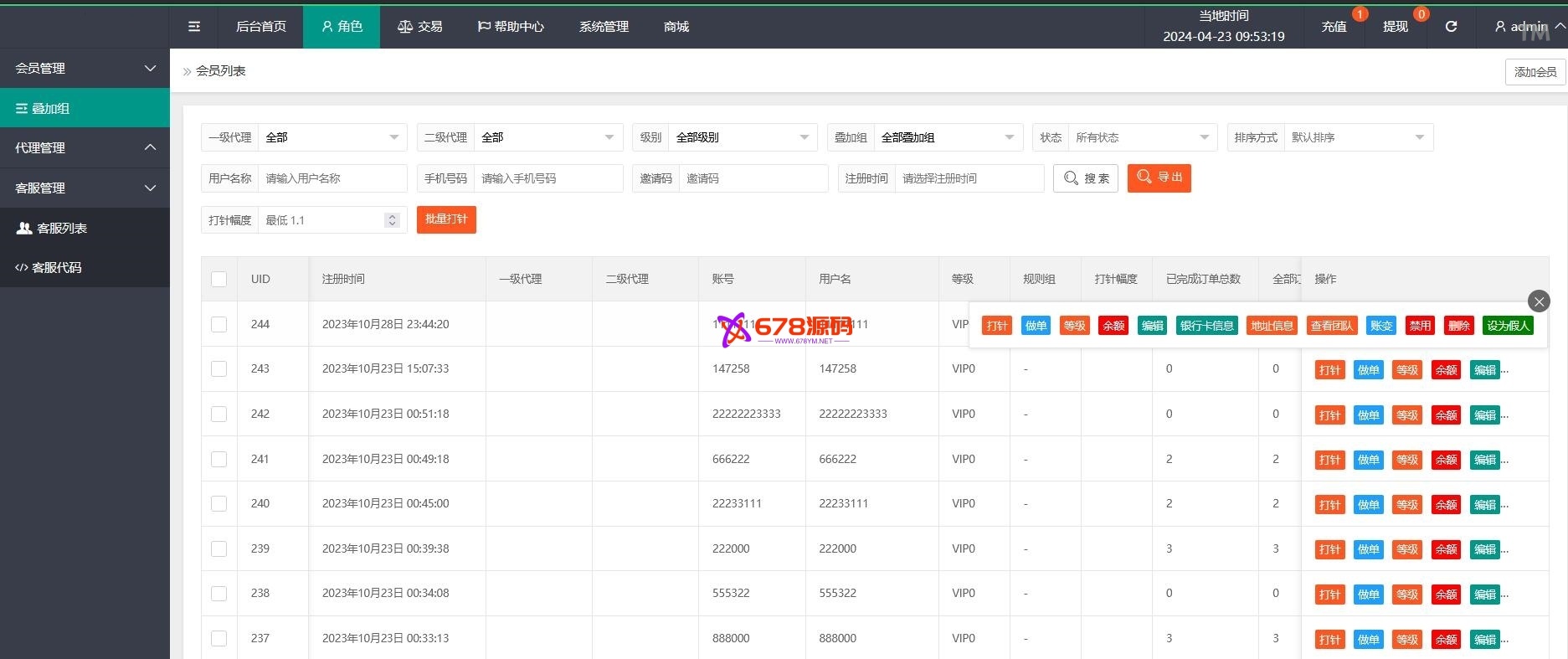Switch to the 交易 top menu tab
Image resolution: width=1568 pixels, height=659 pixels.
coord(419,27)
